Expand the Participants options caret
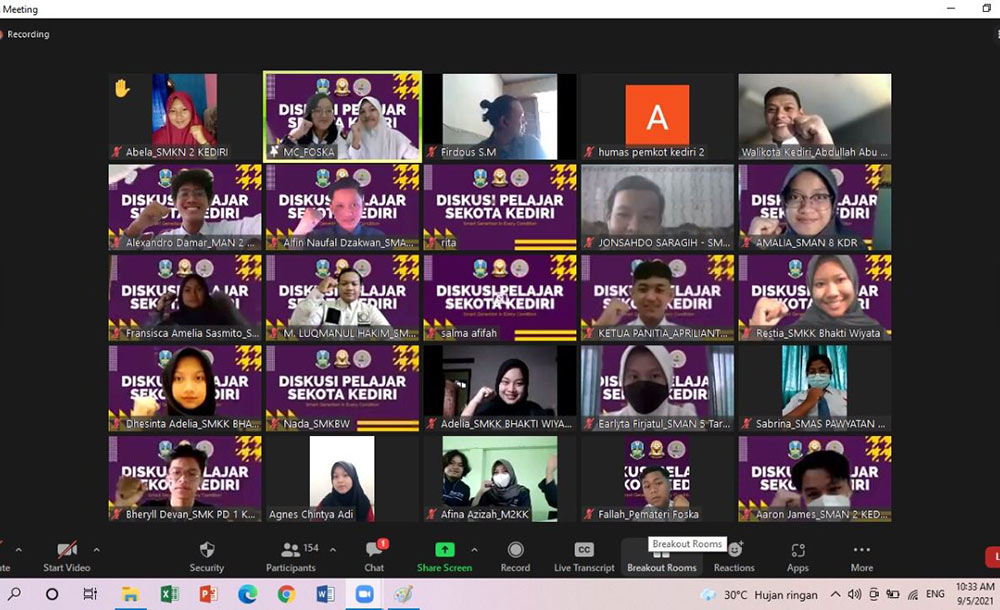This screenshot has height=610, width=1000. [333, 549]
